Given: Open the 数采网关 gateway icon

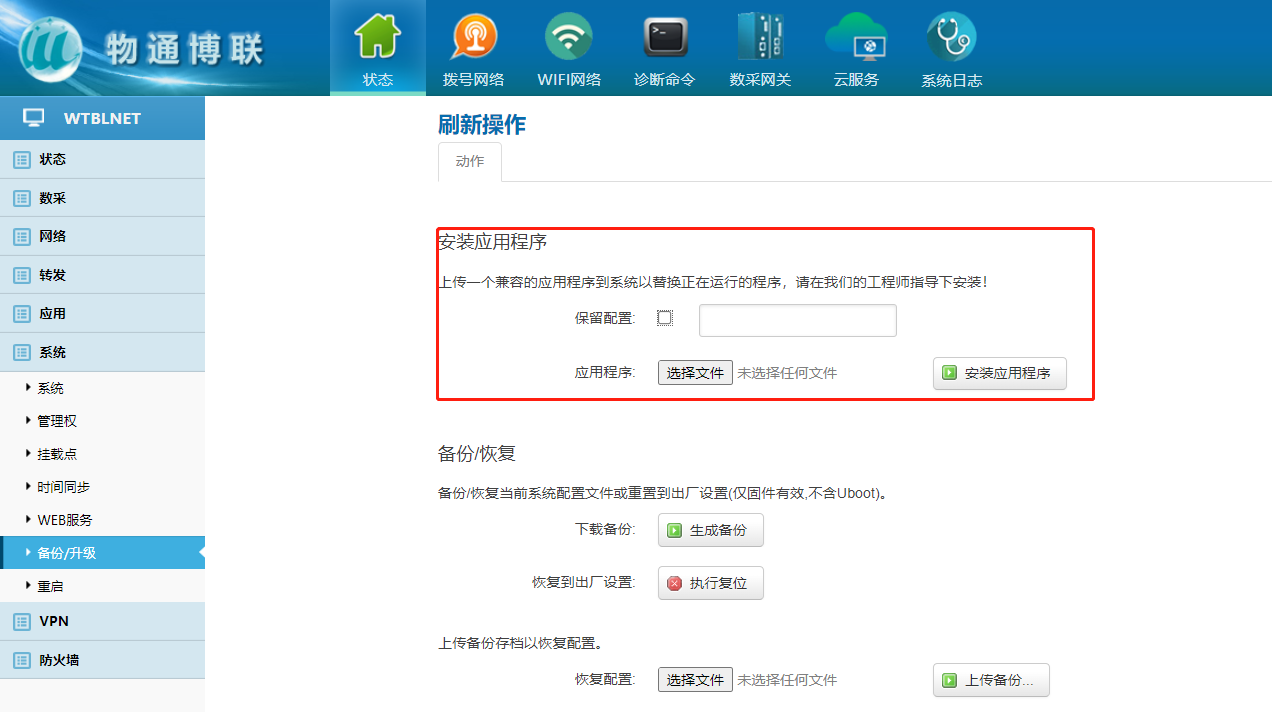Looking at the screenshot, I should [759, 38].
